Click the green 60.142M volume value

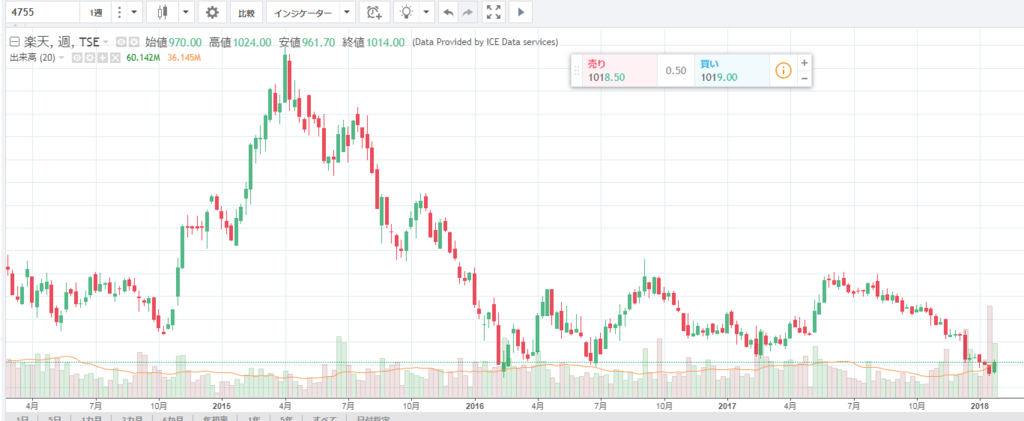(x=142, y=58)
